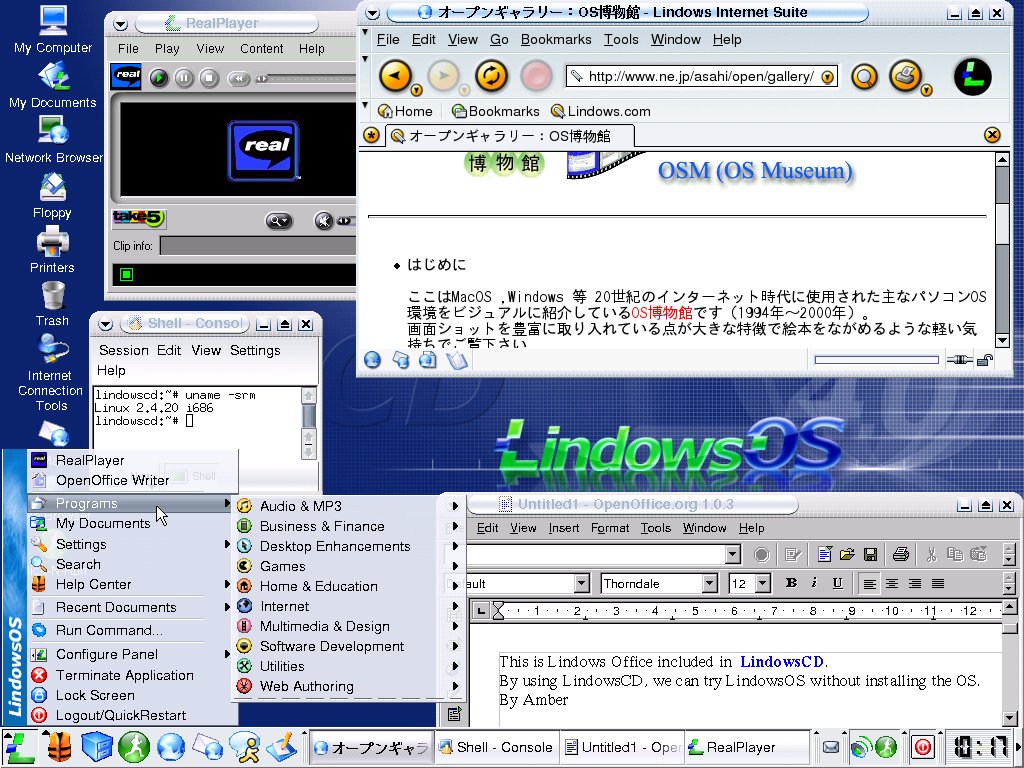Screen dimensions: 1024x768
Task: Open Navigator from browser status bar globe
Action: (x=372, y=360)
